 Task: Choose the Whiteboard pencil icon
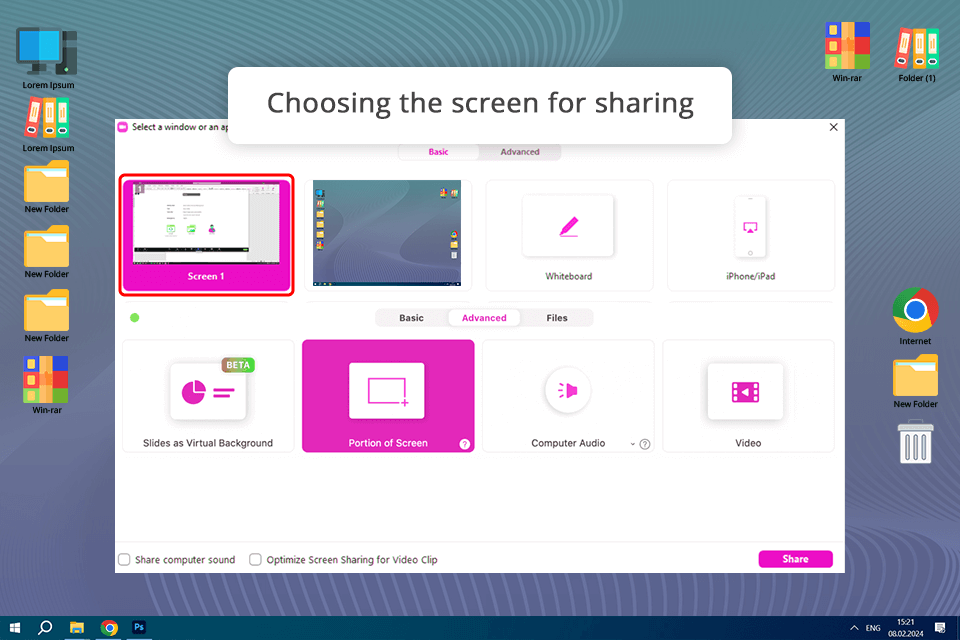pos(568,226)
